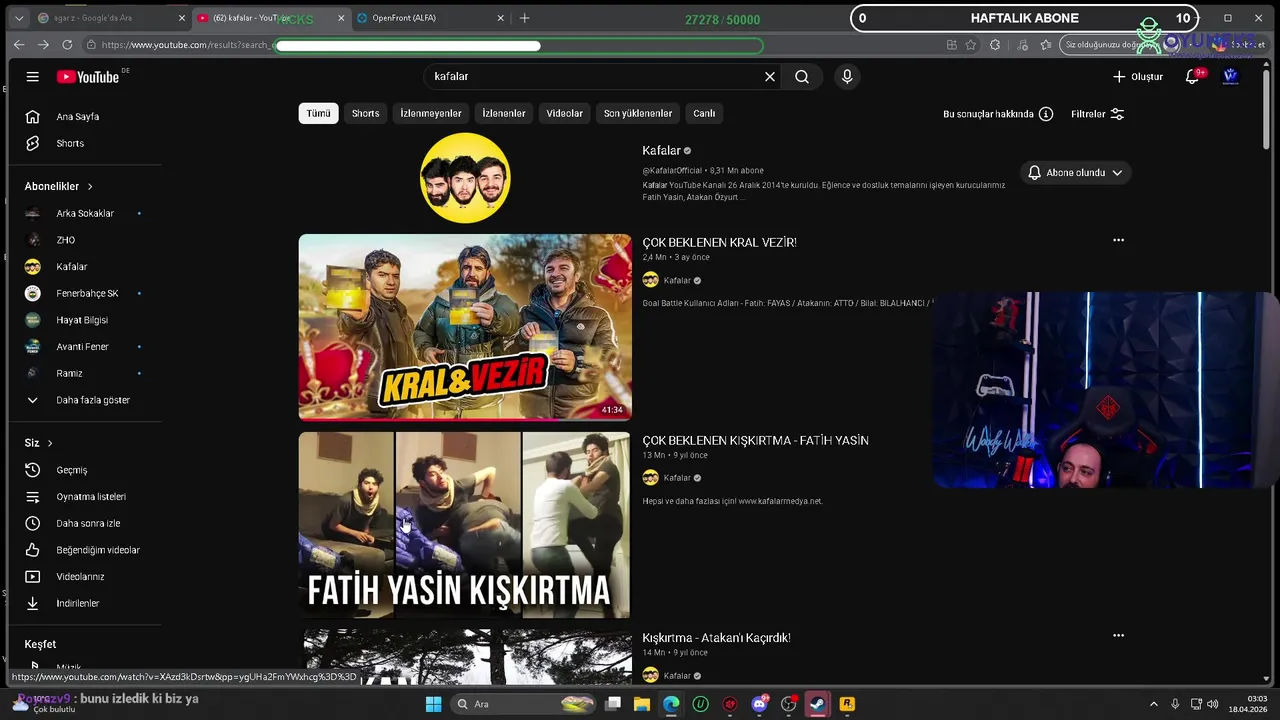Open a new browser tab
Screen dimensions: 1280x720
click(x=525, y=18)
